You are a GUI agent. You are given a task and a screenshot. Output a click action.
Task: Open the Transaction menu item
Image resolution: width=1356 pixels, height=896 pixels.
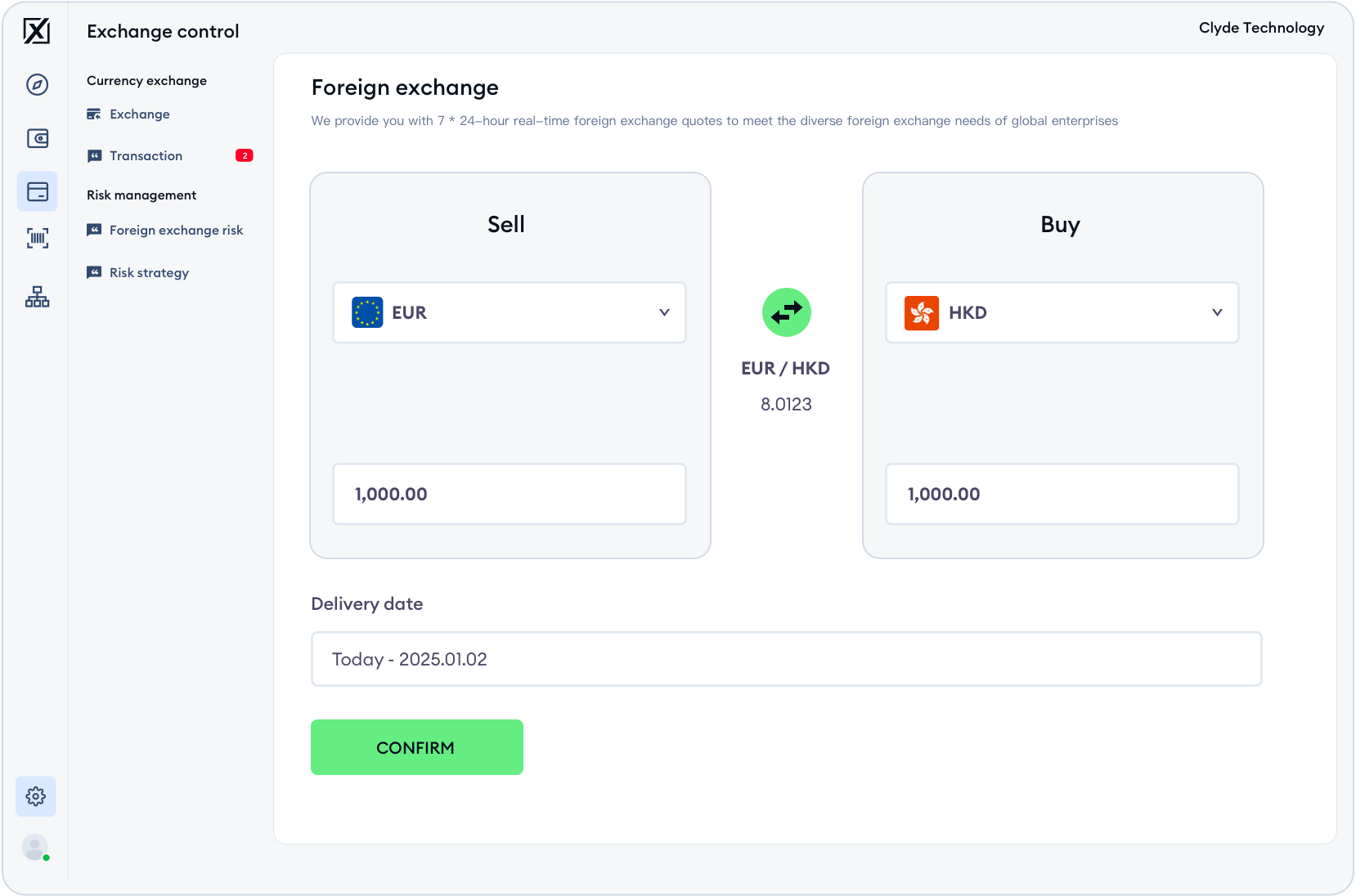(146, 156)
